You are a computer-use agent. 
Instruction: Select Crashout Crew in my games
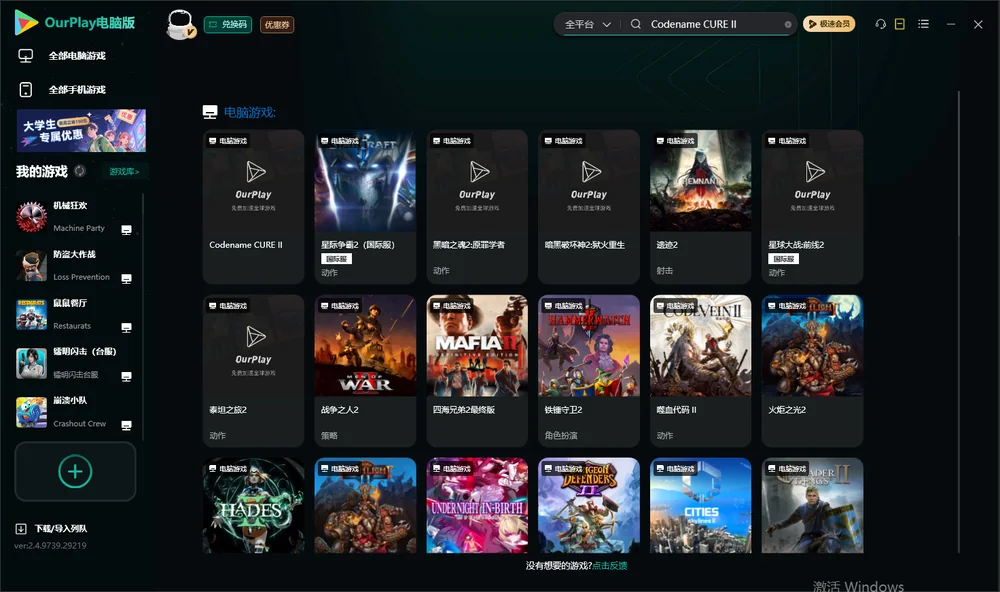pyautogui.click(x=75, y=412)
